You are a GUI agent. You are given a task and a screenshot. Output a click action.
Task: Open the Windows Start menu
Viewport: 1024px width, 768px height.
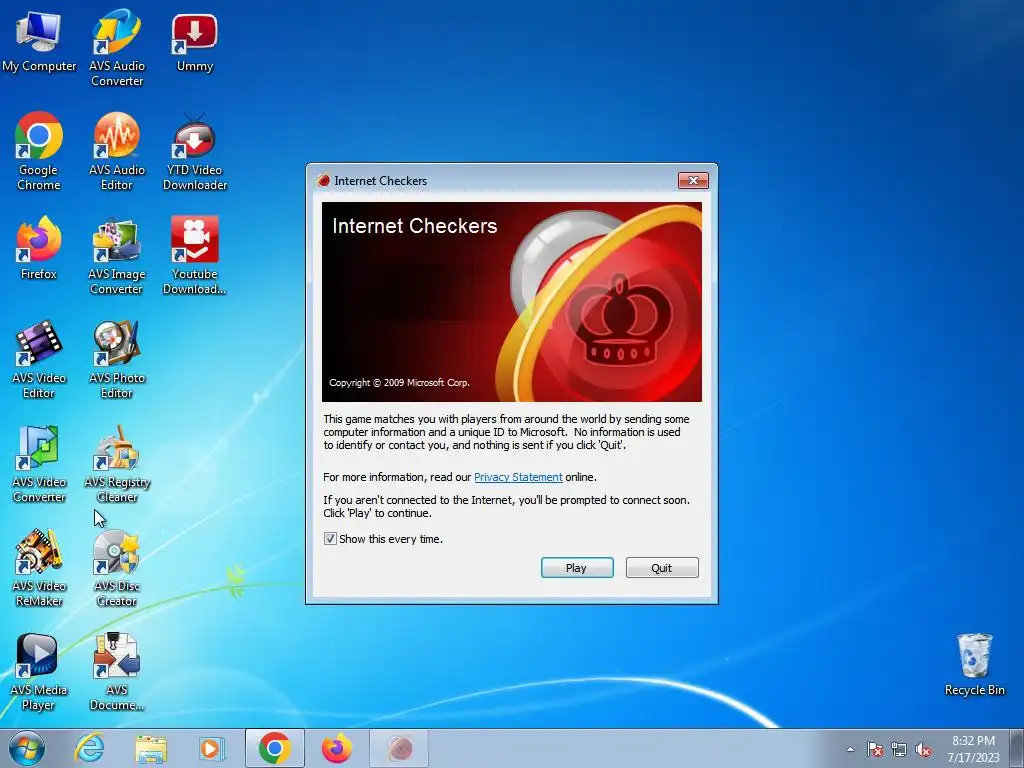pos(27,748)
